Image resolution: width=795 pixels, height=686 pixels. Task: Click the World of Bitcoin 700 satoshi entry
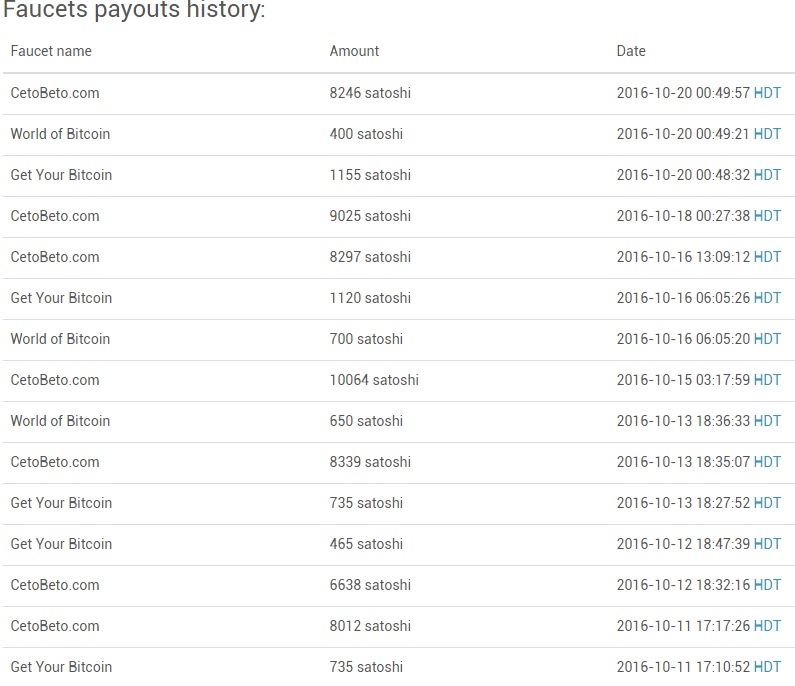click(399, 340)
